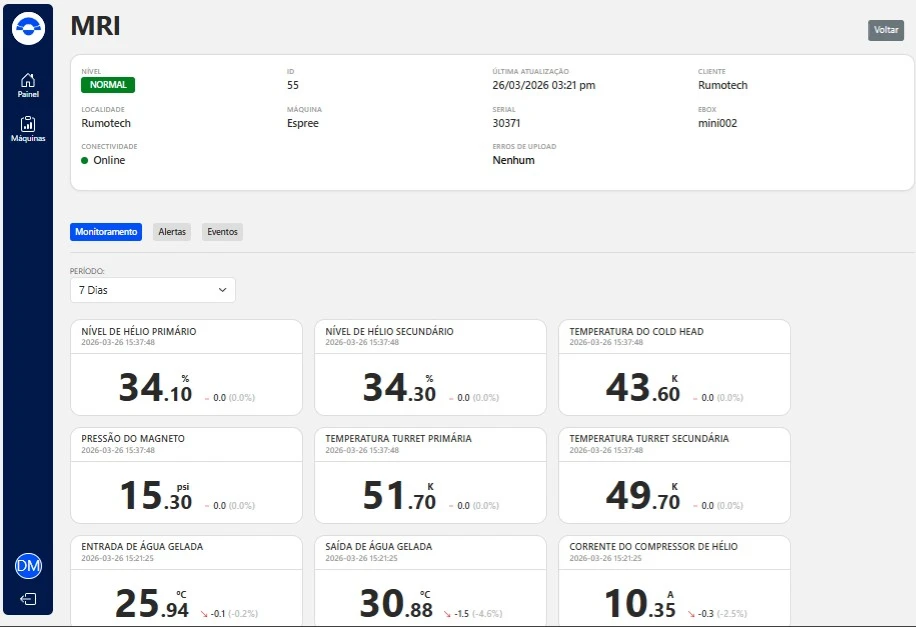The image size is (916, 627).
Task: Click the green Online status indicator
Action: point(85,160)
